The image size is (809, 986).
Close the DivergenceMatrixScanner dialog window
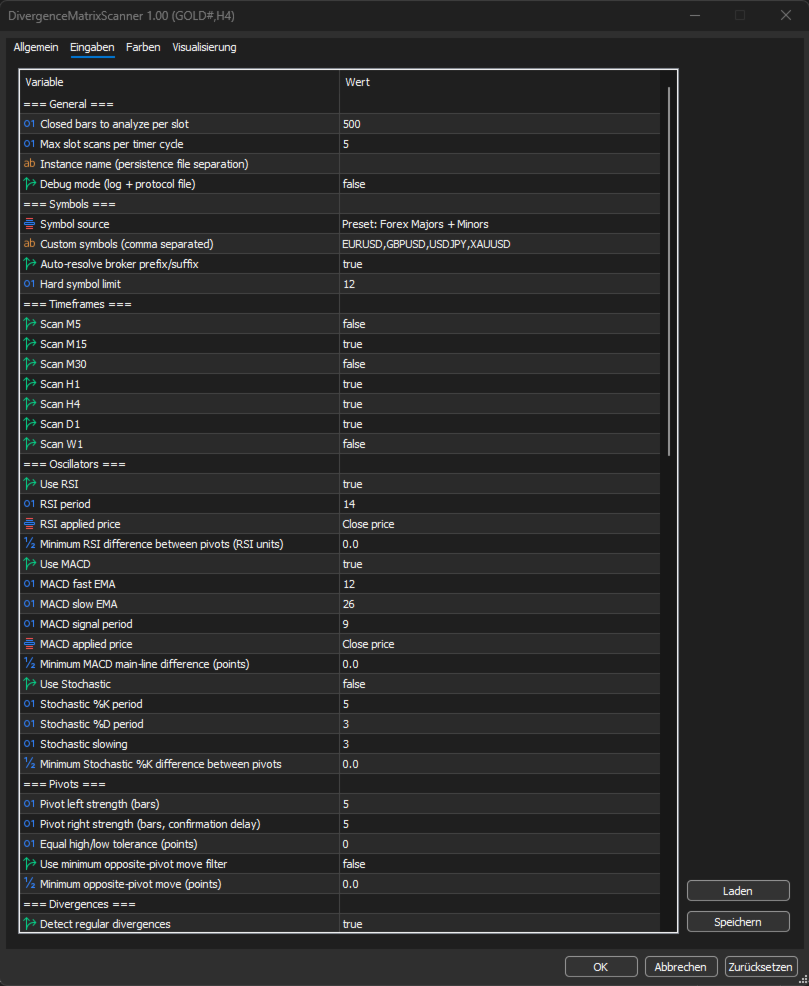786,15
